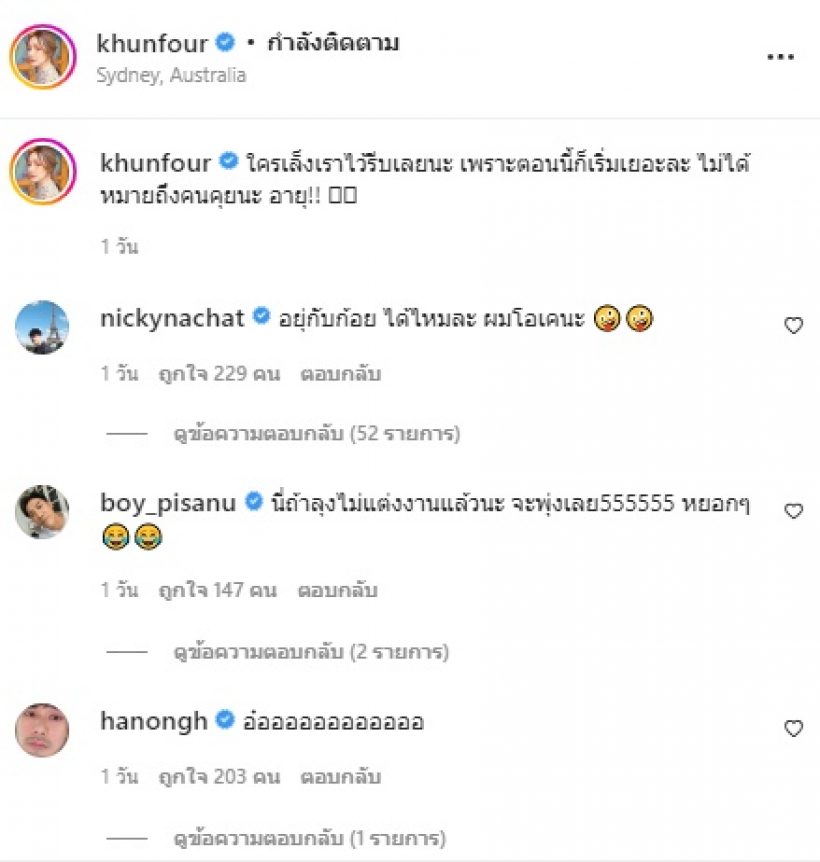Click the hanongh username link

154,721
